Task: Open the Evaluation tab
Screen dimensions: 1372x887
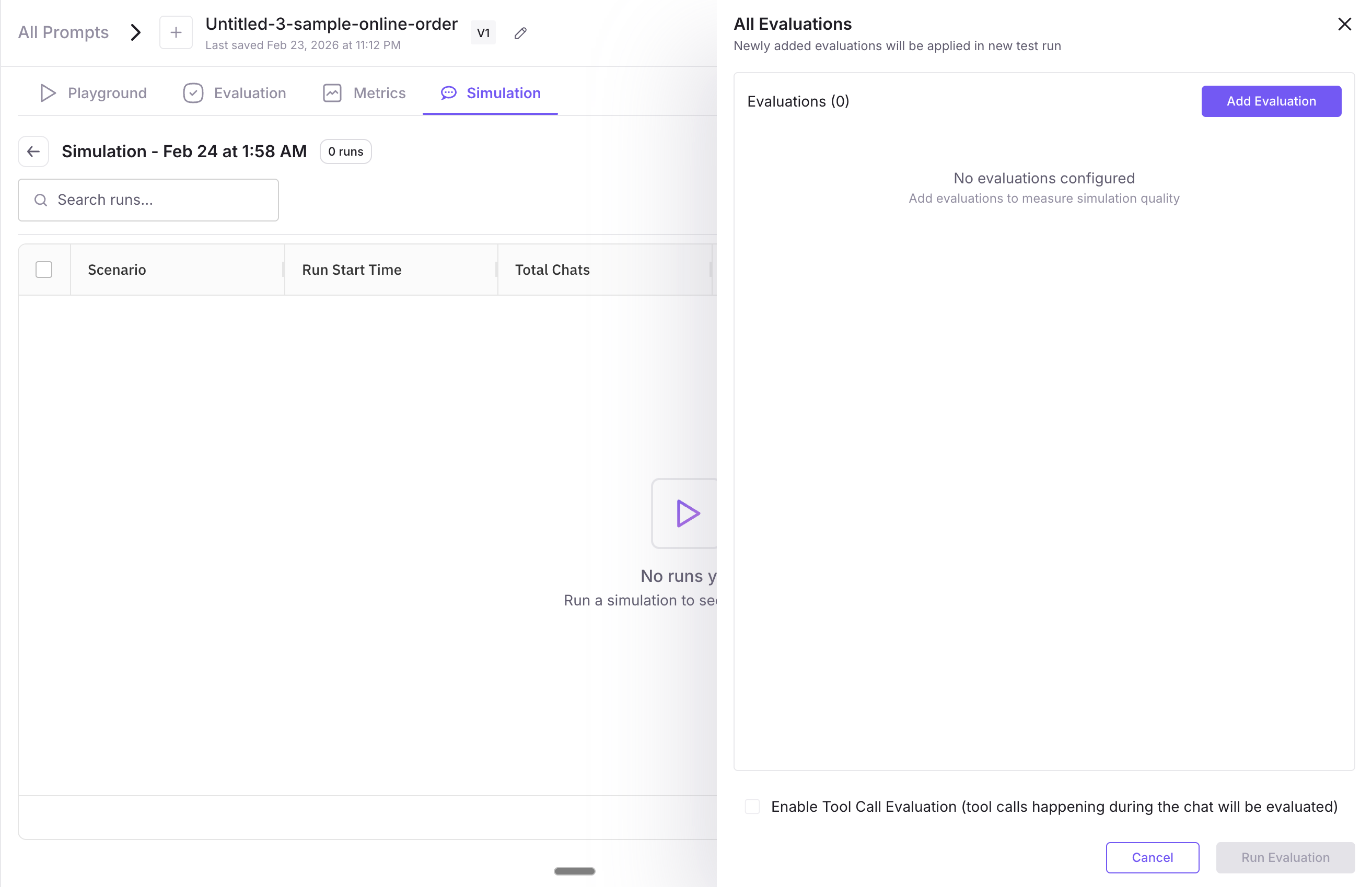Action: 249,94
